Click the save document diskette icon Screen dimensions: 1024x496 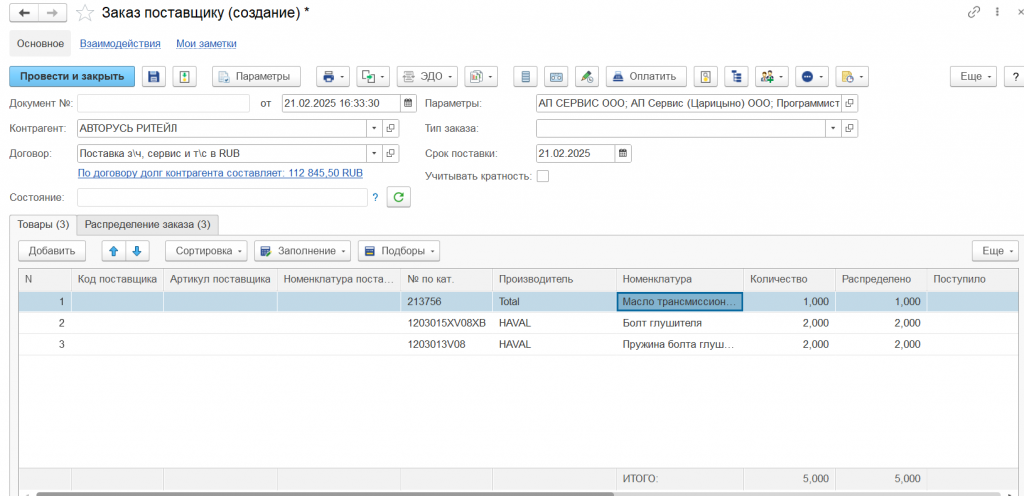[x=154, y=77]
